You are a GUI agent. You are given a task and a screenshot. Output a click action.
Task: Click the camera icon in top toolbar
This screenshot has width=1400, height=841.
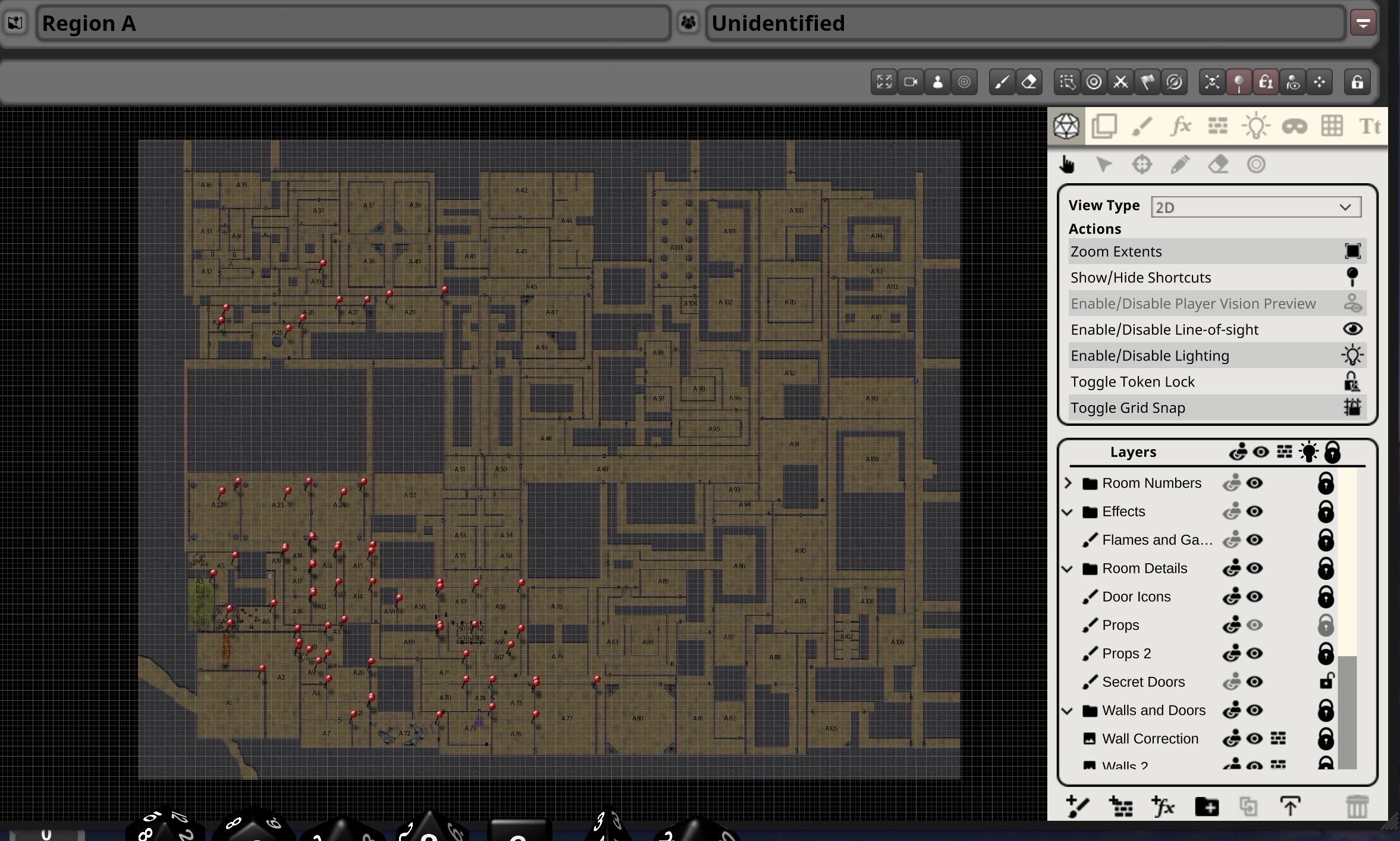pyautogui.click(x=911, y=82)
